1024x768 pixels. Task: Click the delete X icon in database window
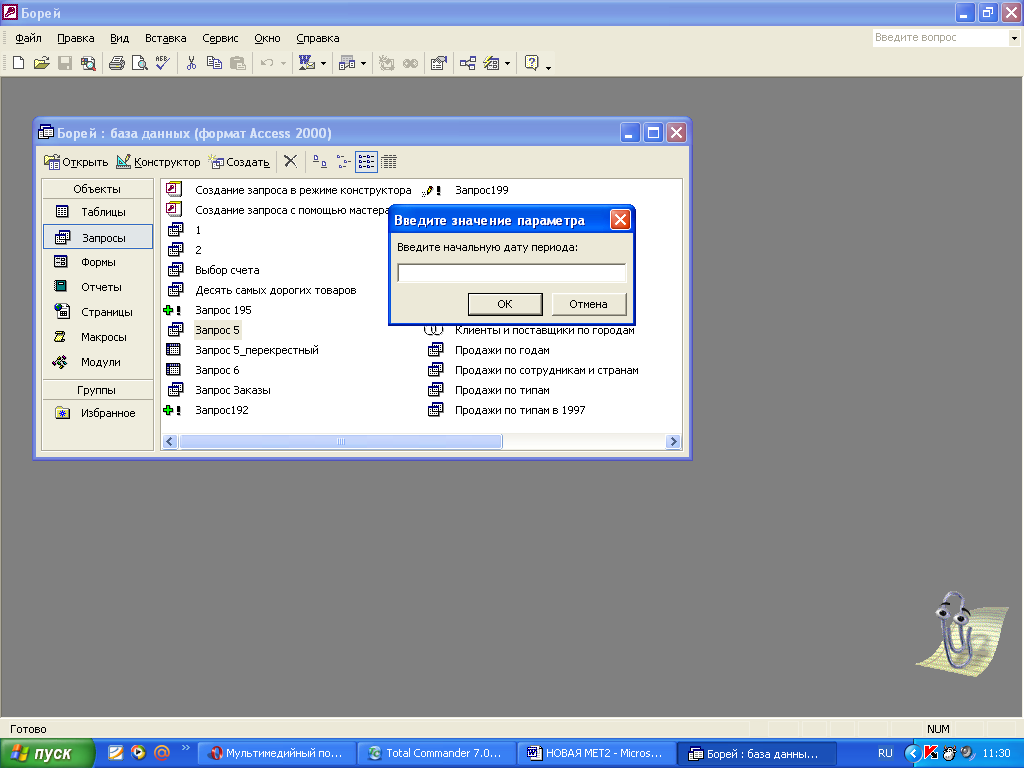pos(291,161)
